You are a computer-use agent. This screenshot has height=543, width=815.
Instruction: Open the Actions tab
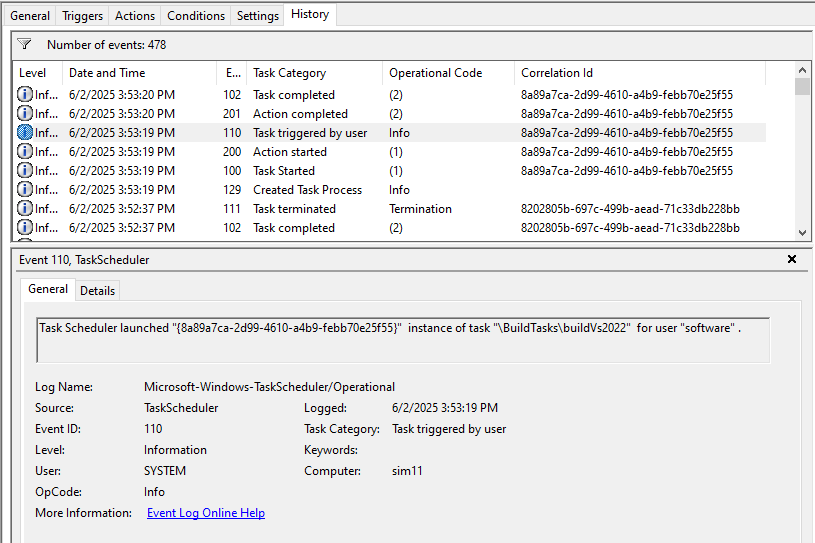(x=135, y=16)
